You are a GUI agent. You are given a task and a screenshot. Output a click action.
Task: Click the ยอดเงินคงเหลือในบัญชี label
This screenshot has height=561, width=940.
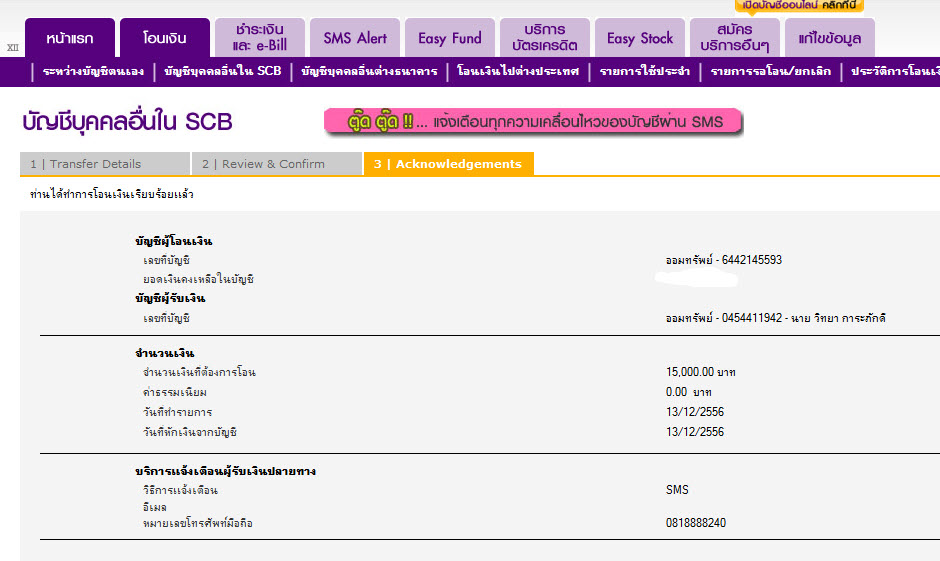[x=198, y=279]
